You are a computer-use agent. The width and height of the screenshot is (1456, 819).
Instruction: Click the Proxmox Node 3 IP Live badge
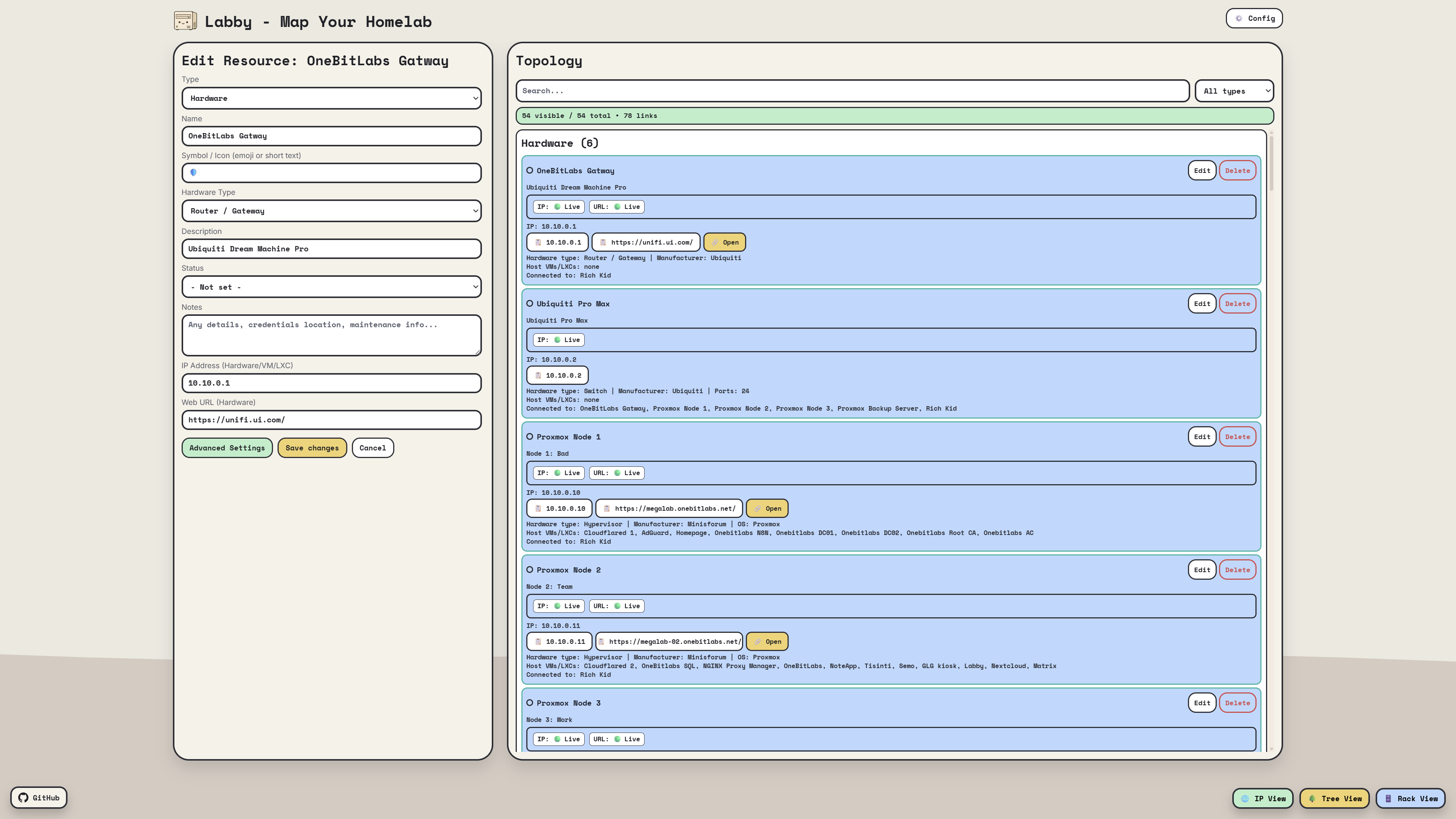(559, 739)
